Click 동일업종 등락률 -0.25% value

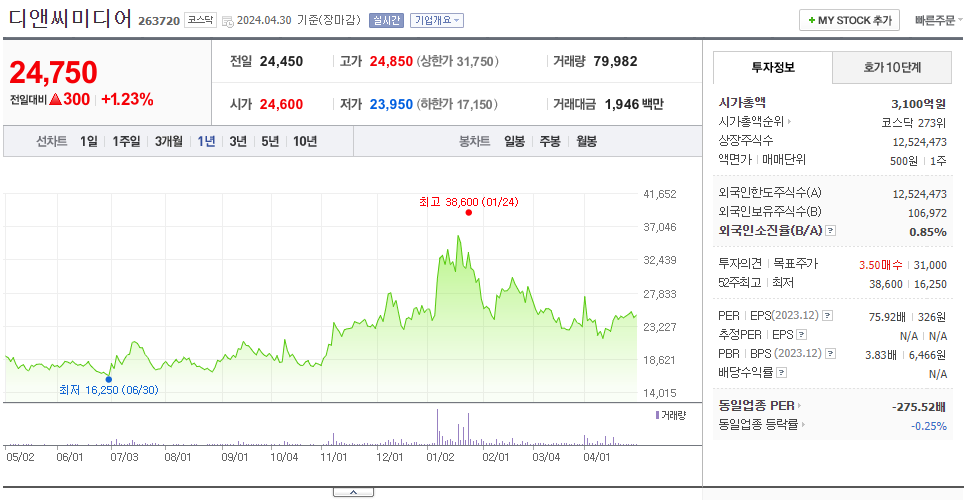(x=928, y=425)
